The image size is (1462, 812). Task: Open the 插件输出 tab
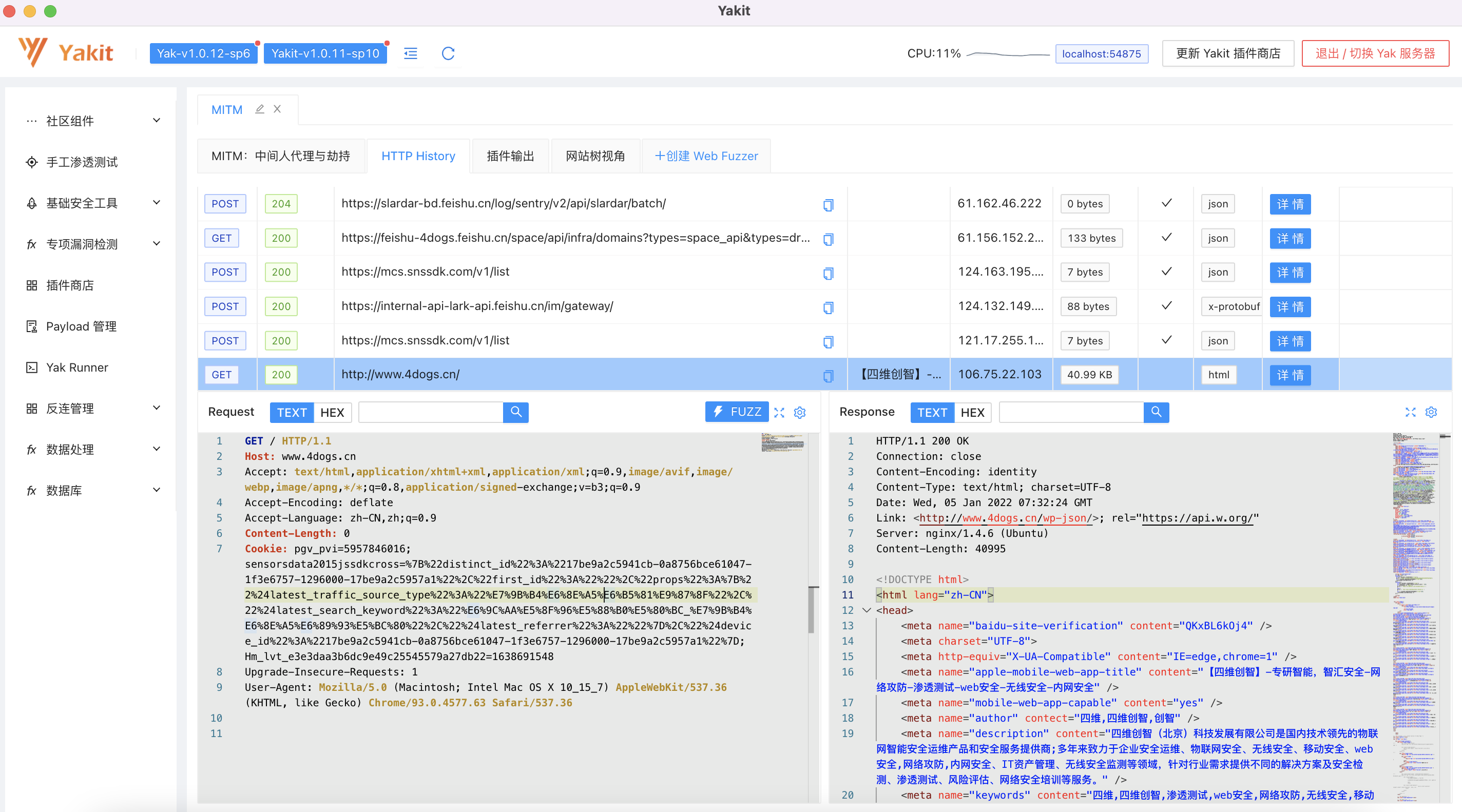[x=510, y=156]
